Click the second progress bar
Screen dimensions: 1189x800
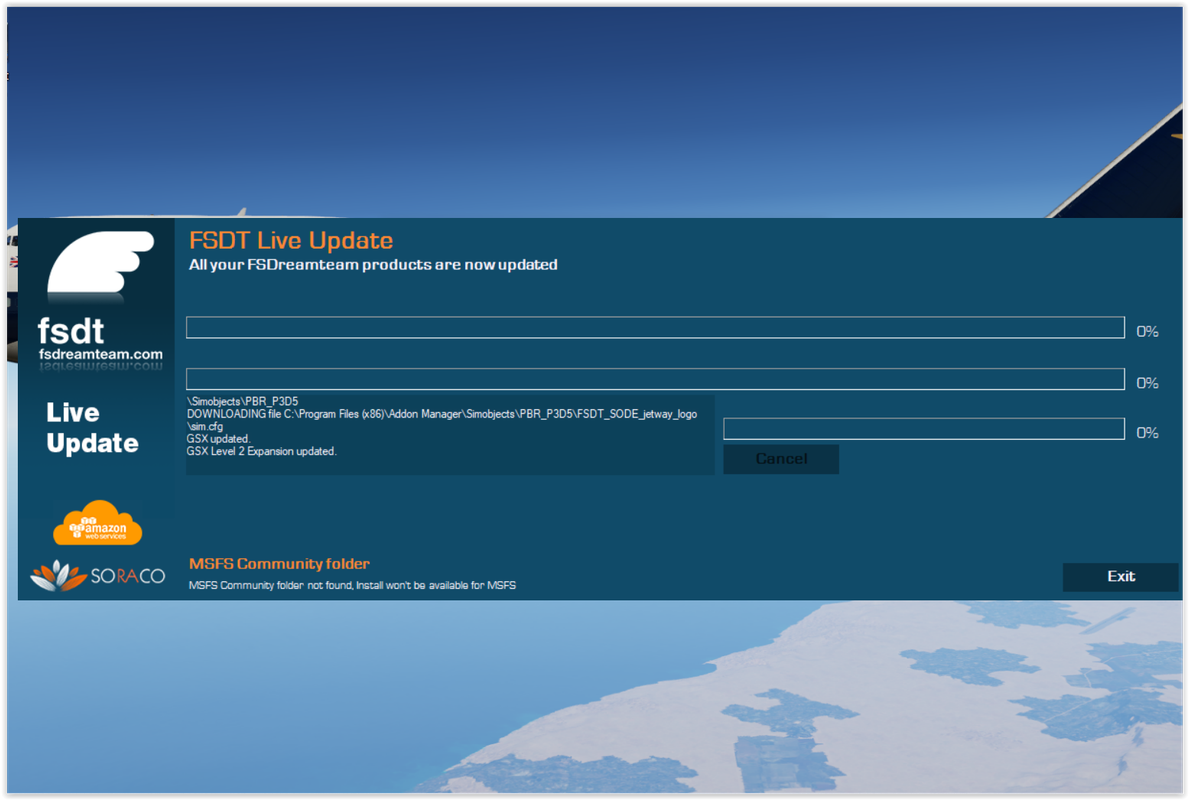point(655,379)
